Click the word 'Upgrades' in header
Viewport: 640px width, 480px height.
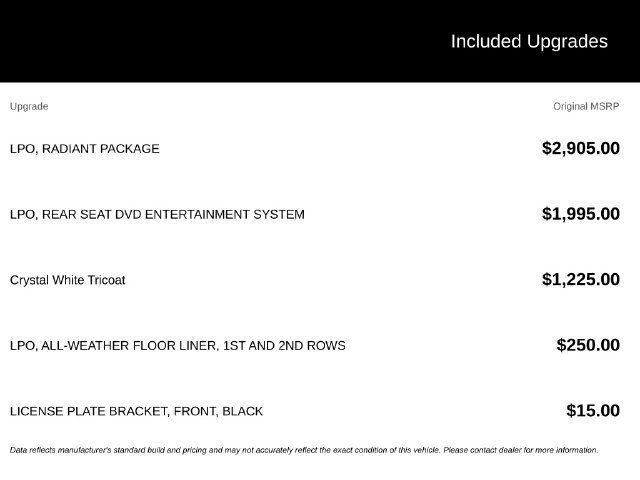(x=567, y=42)
